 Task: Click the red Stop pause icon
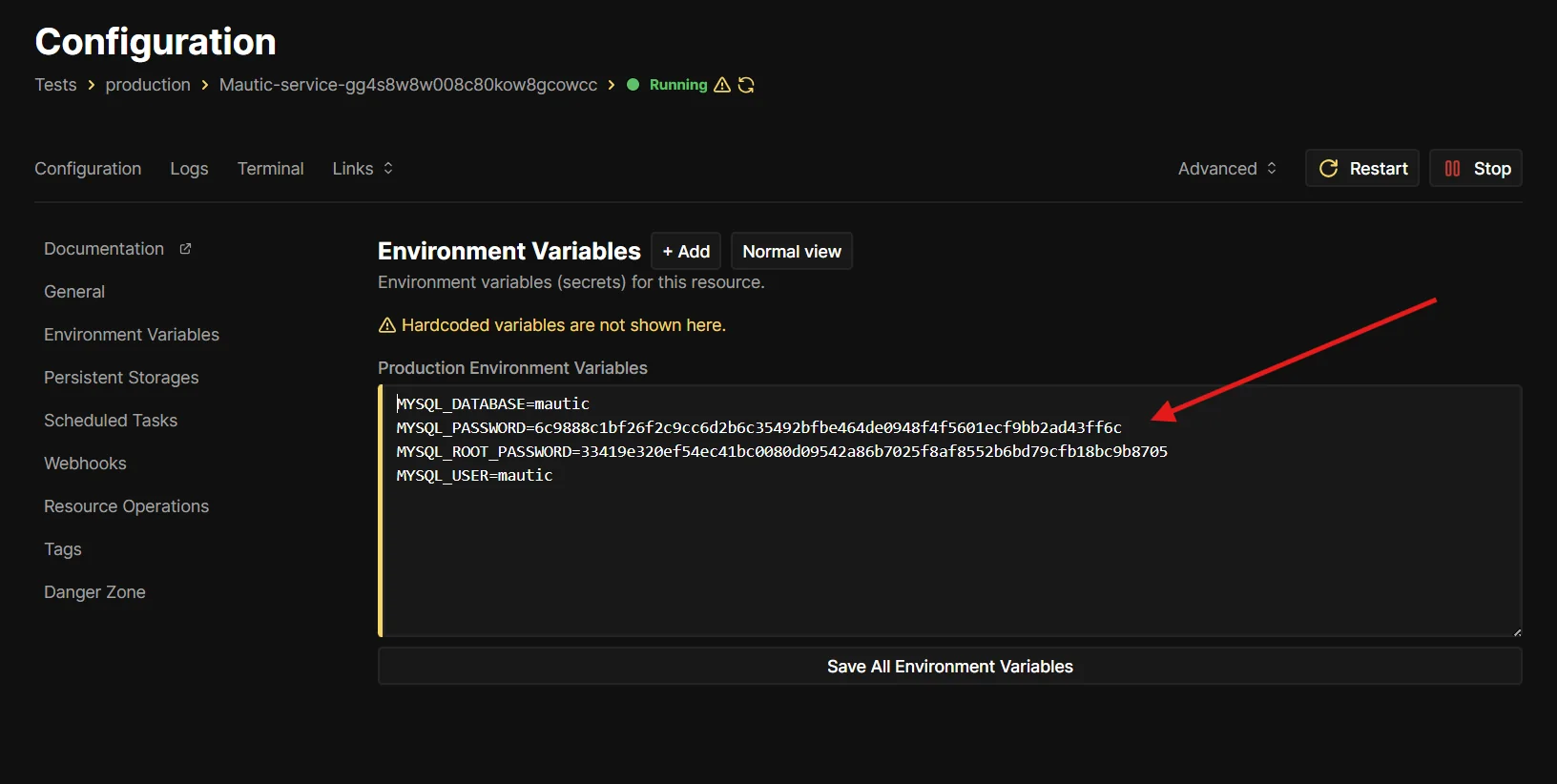pos(1452,169)
